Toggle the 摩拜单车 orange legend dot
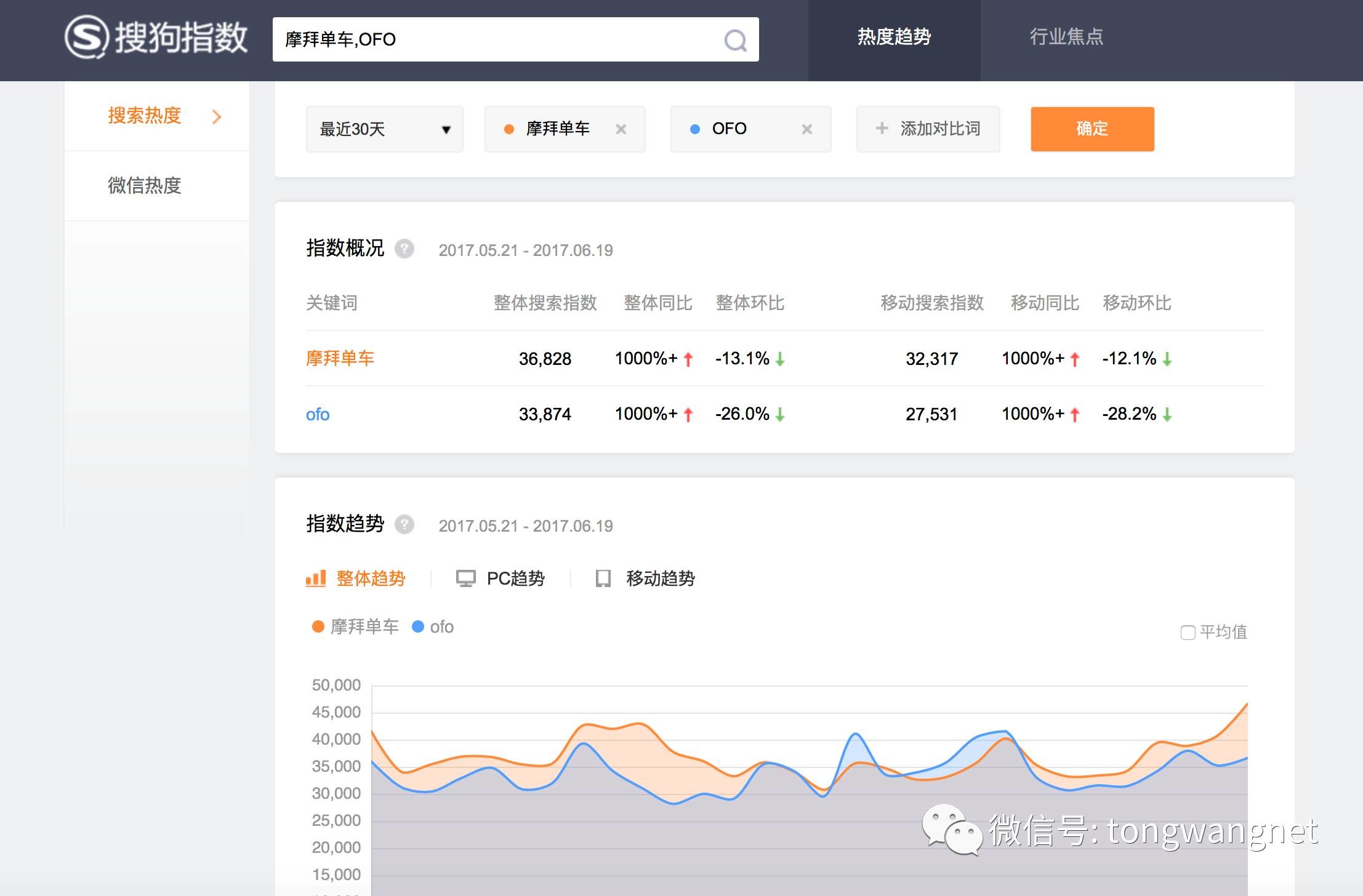This screenshot has width=1363, height=896. 318,626
